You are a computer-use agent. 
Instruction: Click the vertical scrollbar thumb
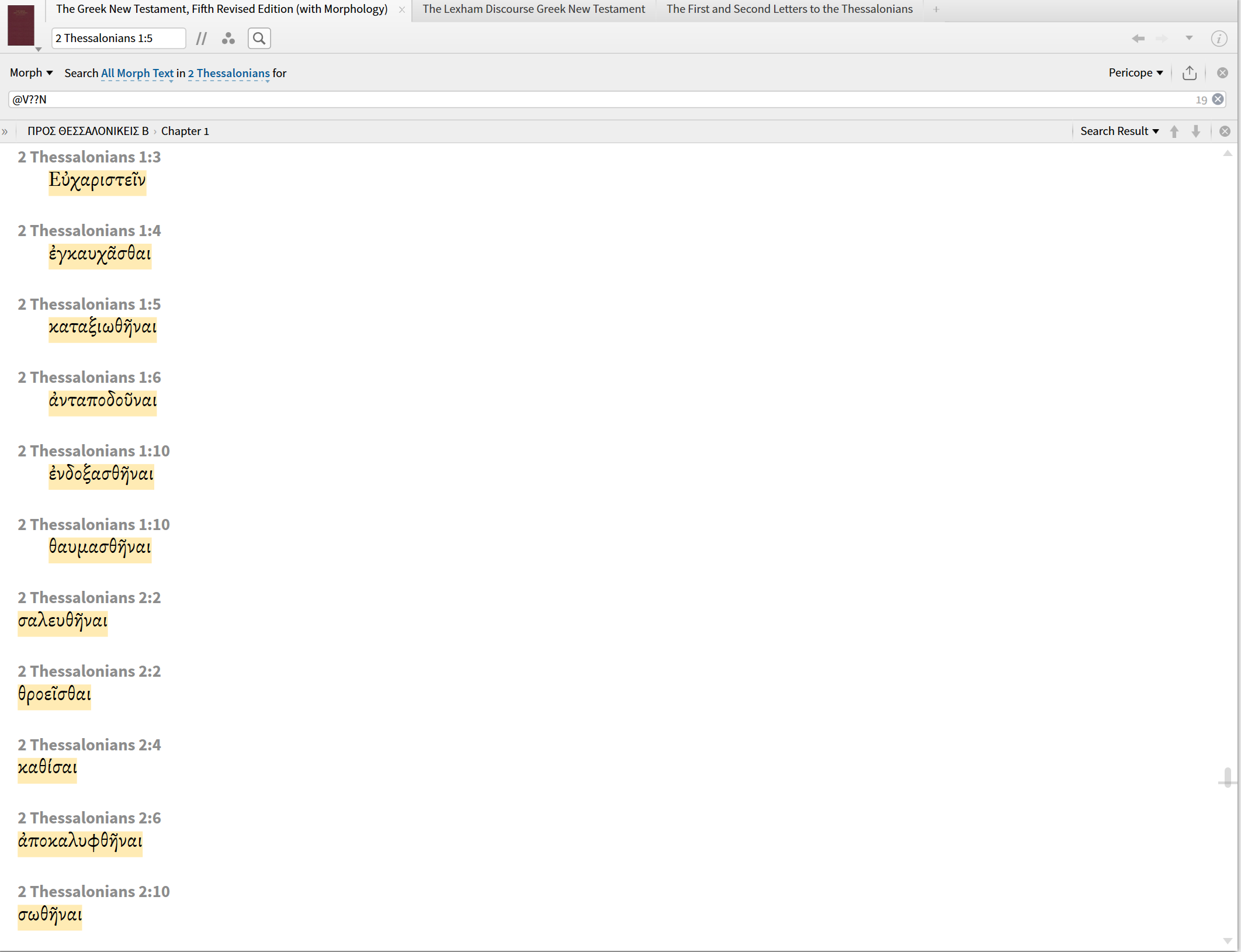(1227, 777)
